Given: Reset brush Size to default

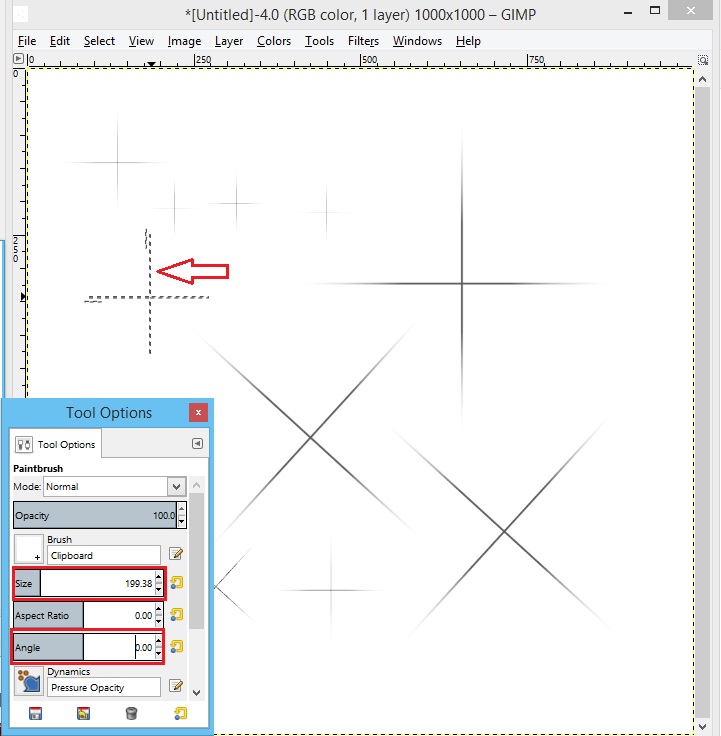Looking at the screenshot, I should [176, 583].
